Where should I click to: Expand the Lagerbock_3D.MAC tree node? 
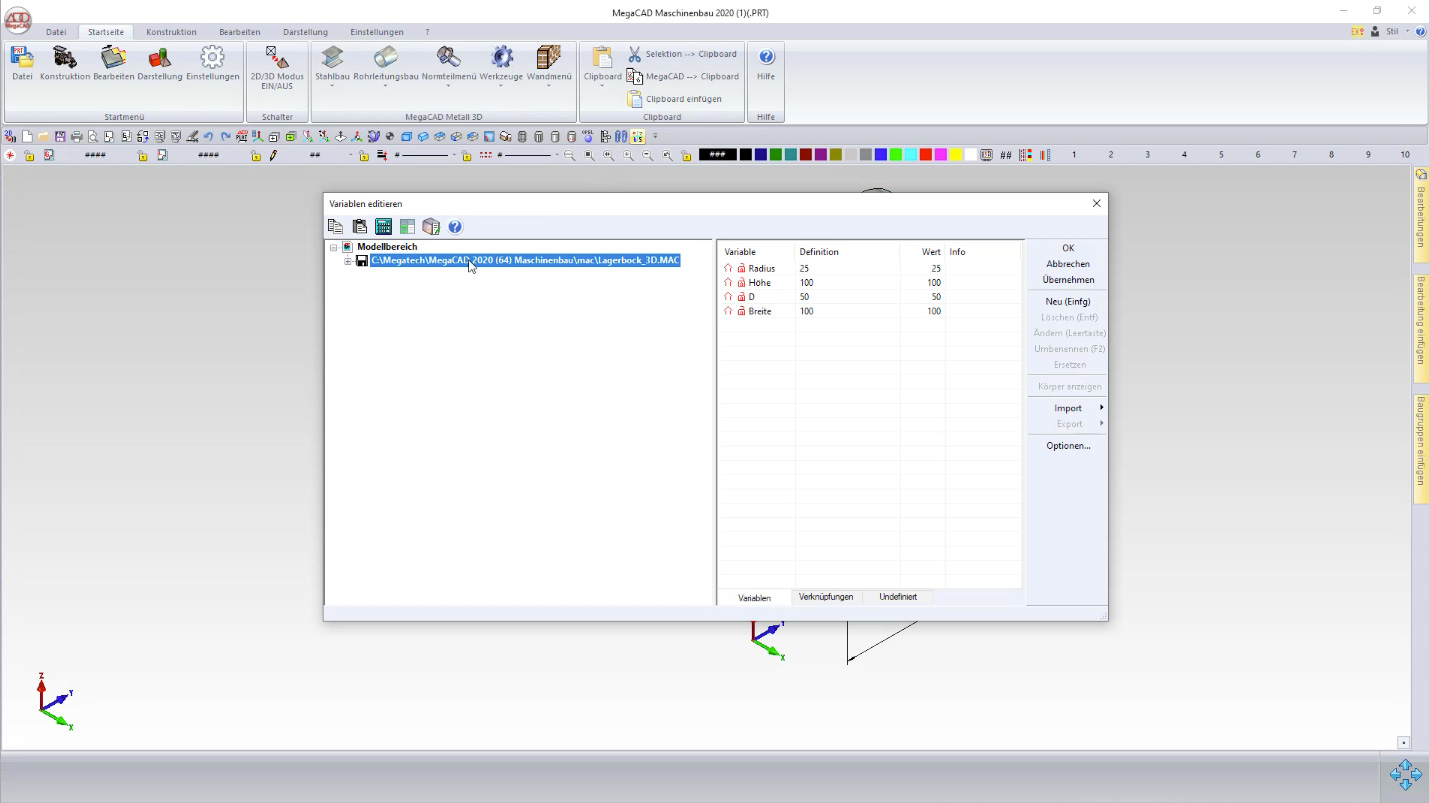[x=348, y=261]
